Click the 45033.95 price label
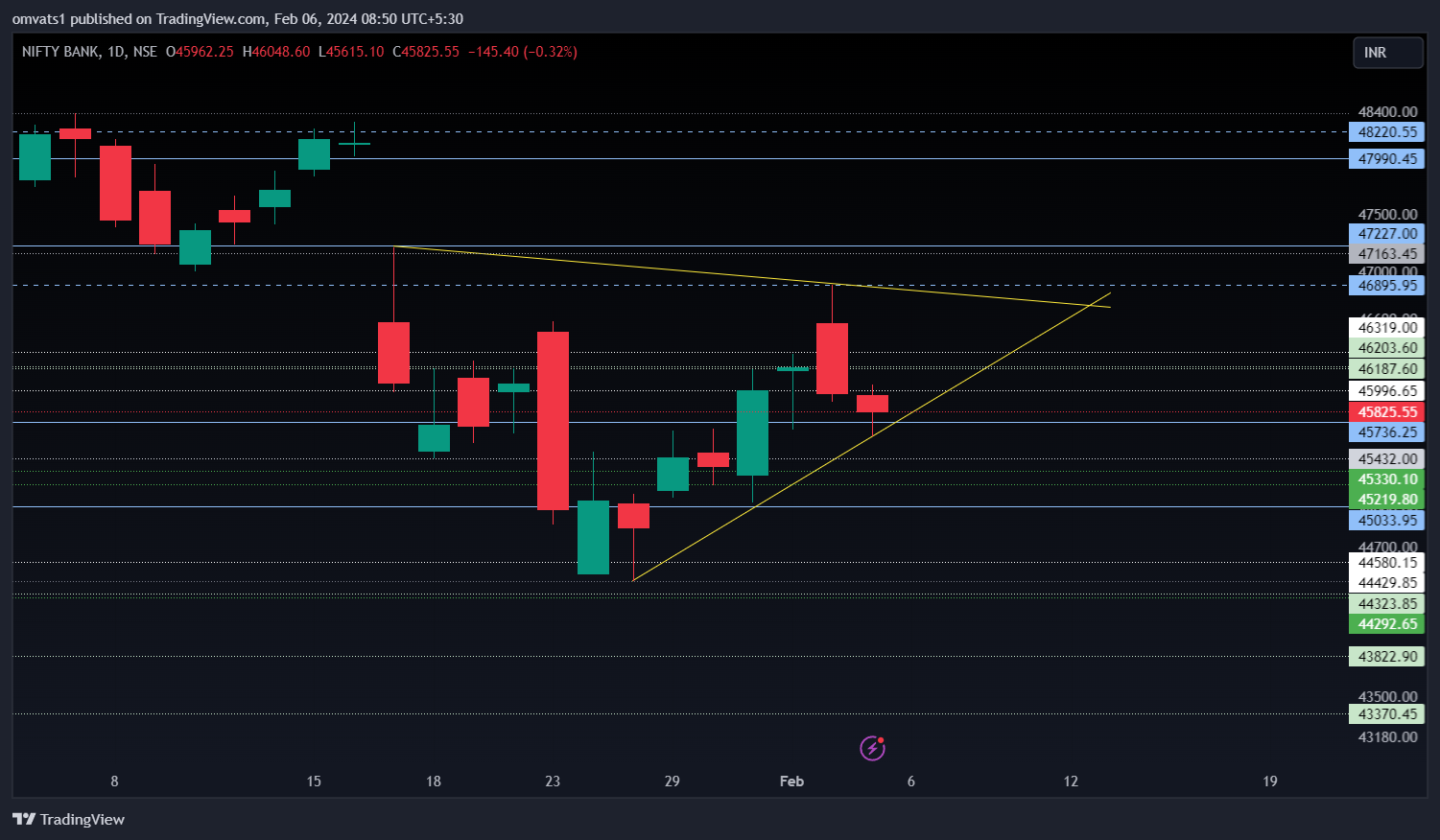The image size is (1440, 840). tap(1387, 521)
